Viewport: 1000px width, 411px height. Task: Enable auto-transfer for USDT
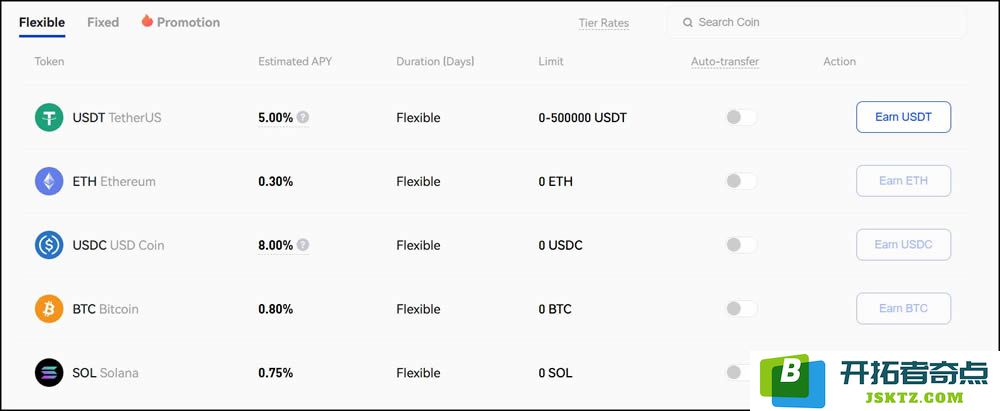(741, 117)
